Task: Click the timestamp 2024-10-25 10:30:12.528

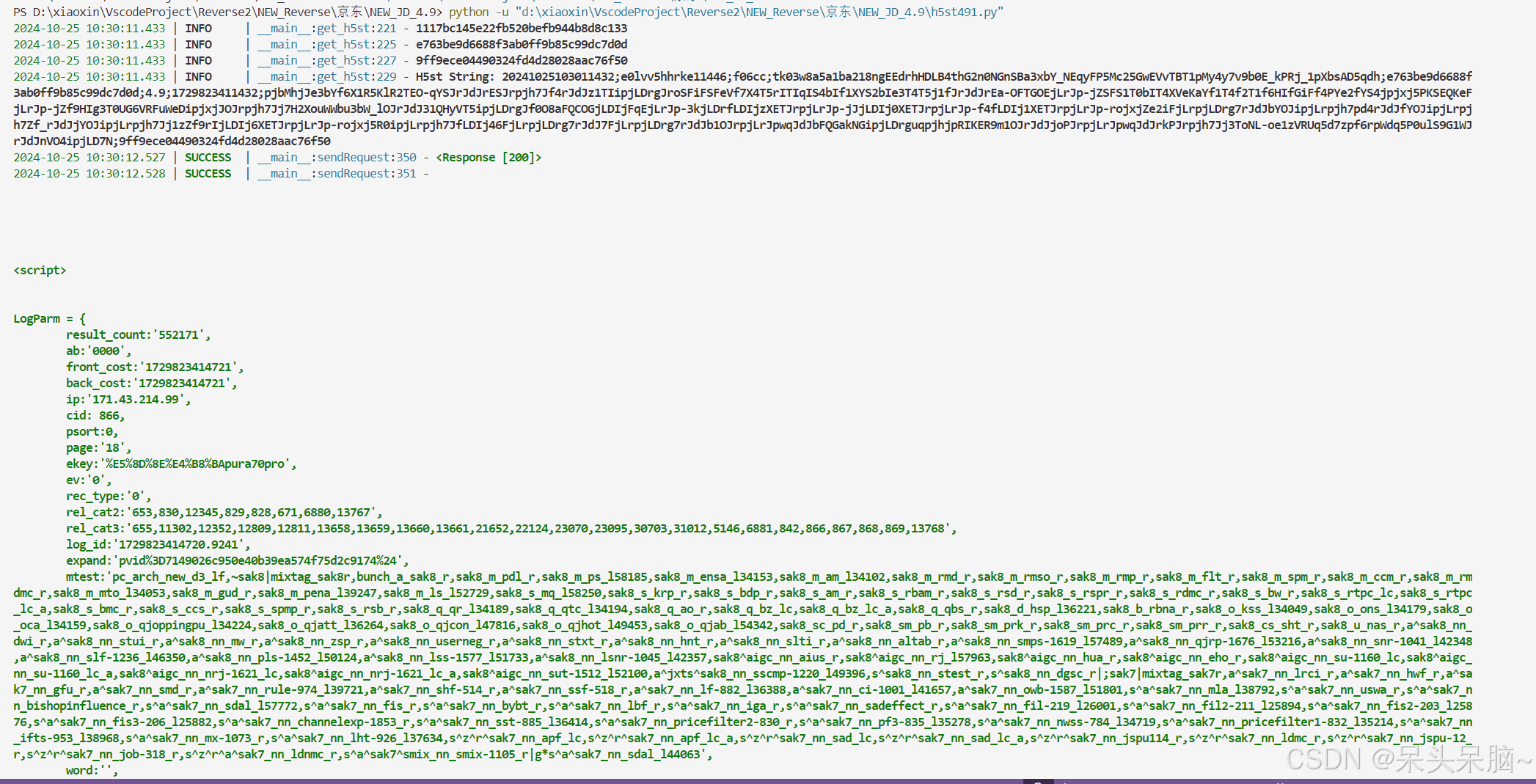Action: coord(89,173)
